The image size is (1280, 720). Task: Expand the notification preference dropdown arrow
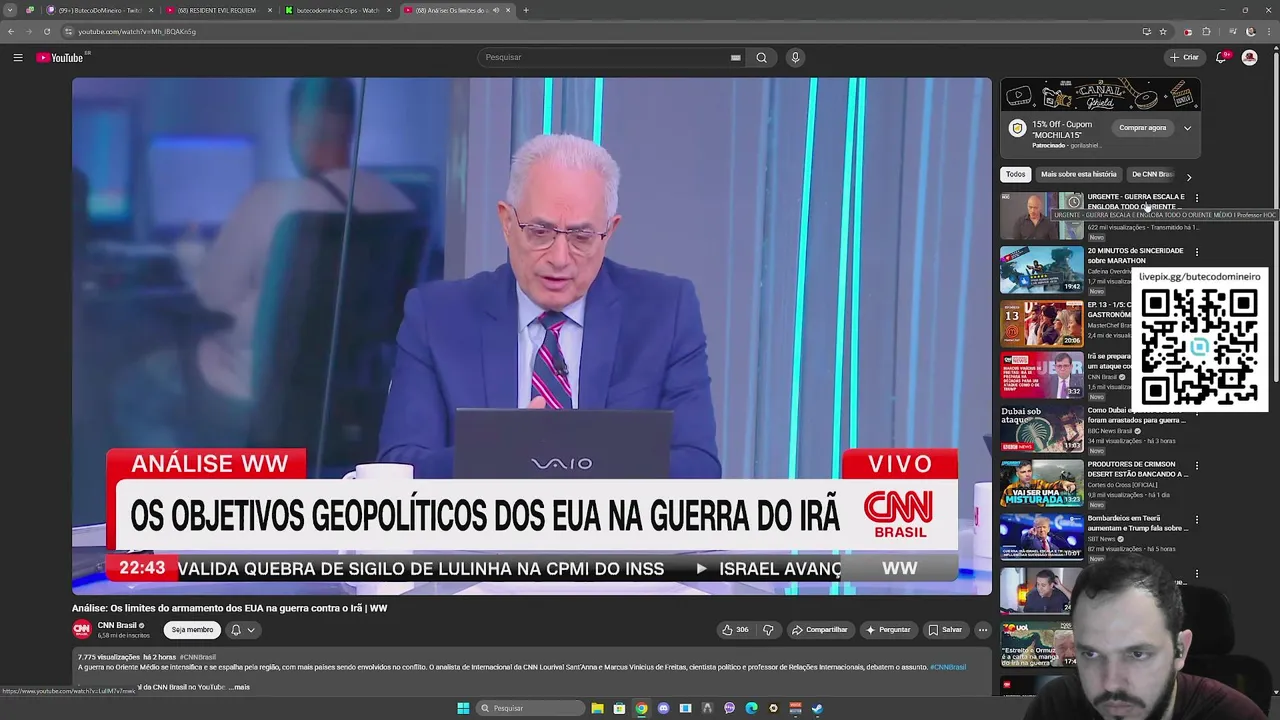point(251,630)
